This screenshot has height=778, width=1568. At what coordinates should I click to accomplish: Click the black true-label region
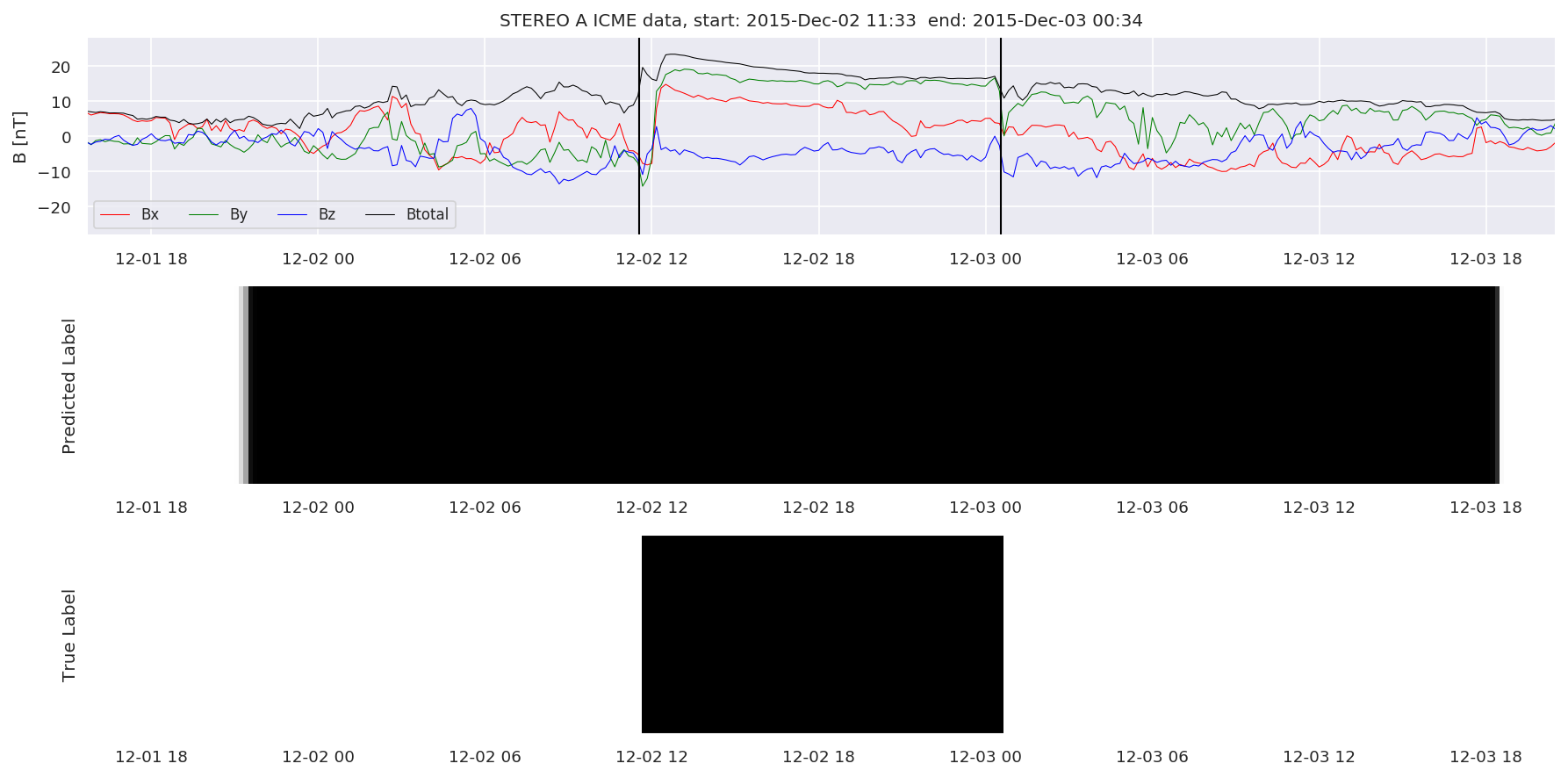coord(823,634)
